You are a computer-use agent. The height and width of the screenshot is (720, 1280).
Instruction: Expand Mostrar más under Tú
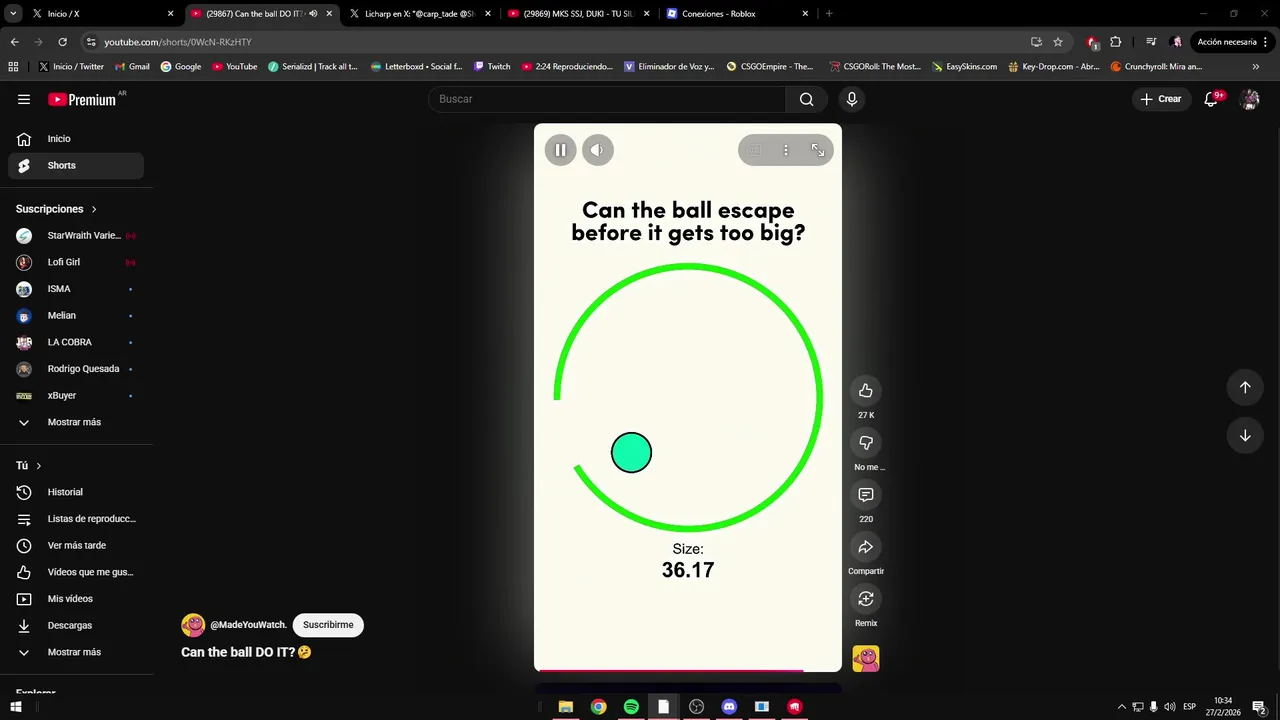click(76, 652)
